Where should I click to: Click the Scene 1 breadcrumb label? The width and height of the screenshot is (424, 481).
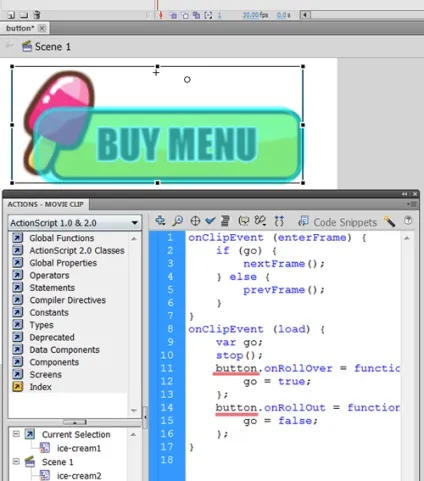pos(53,47)
